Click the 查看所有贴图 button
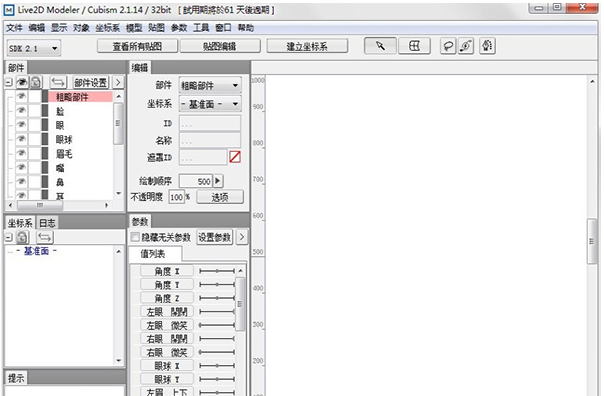This screenshot has width=604, height=396. click(138, 46)
